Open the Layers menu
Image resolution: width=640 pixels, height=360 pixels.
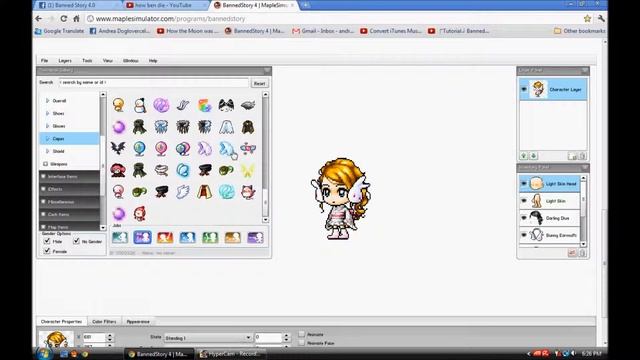65,60
